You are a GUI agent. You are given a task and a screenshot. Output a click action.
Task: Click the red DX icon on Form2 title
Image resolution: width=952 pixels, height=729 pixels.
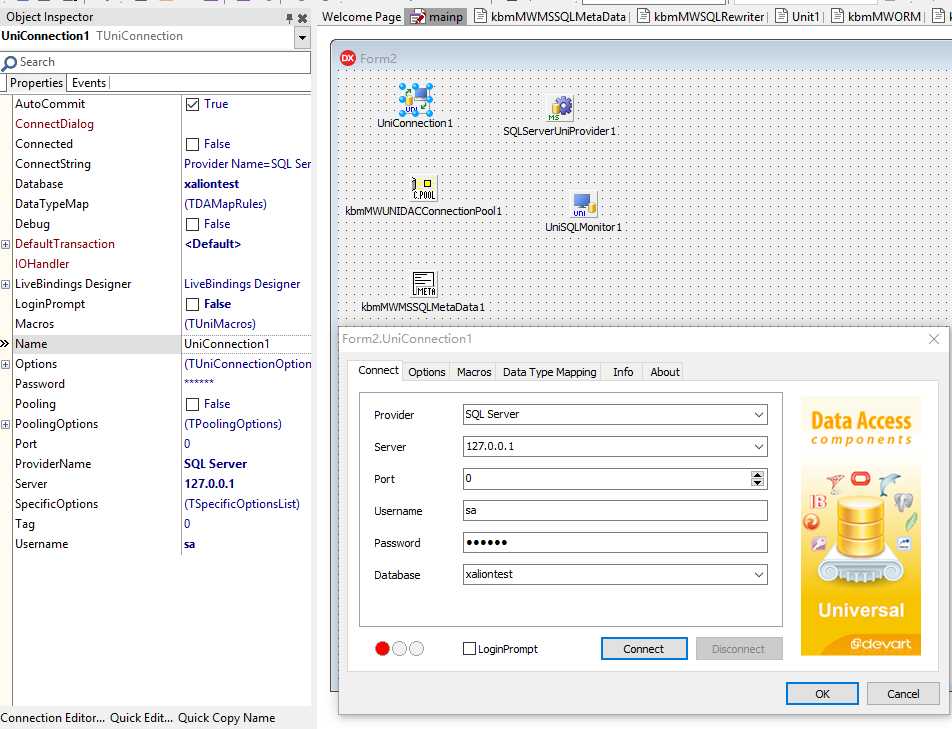point(348,58)
